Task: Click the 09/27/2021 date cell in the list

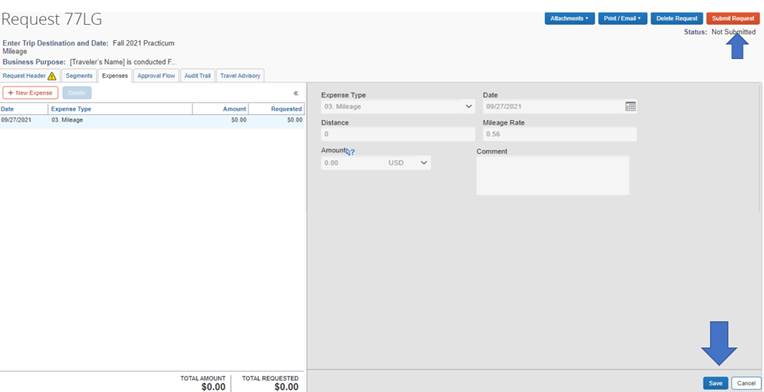Action: (x=16, y=120)
